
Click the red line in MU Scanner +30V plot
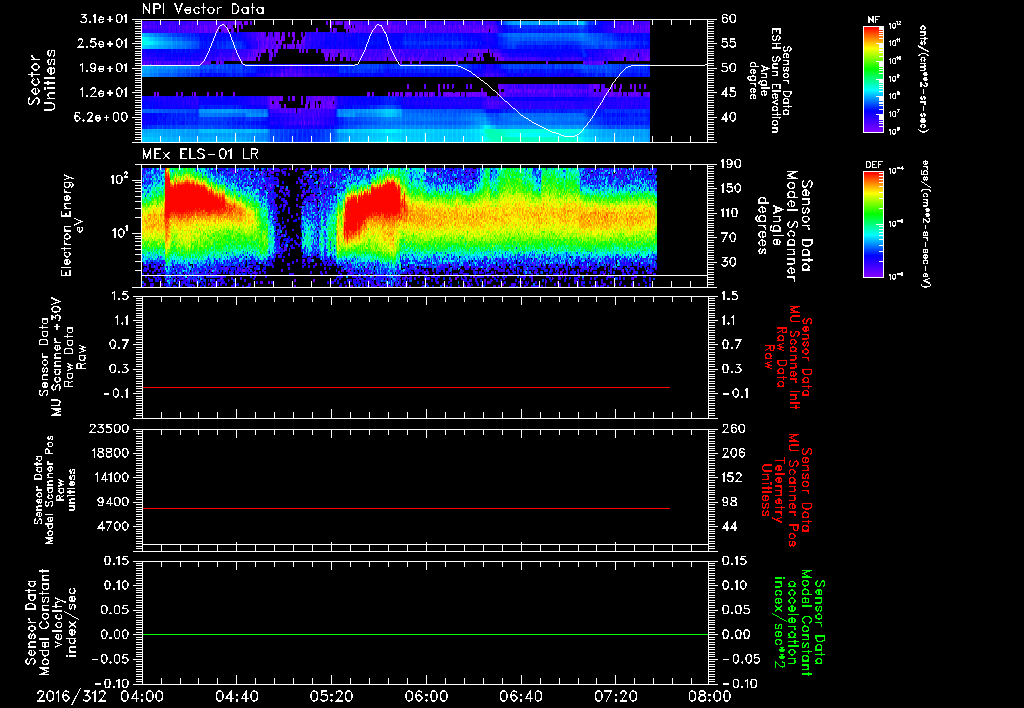406,387
